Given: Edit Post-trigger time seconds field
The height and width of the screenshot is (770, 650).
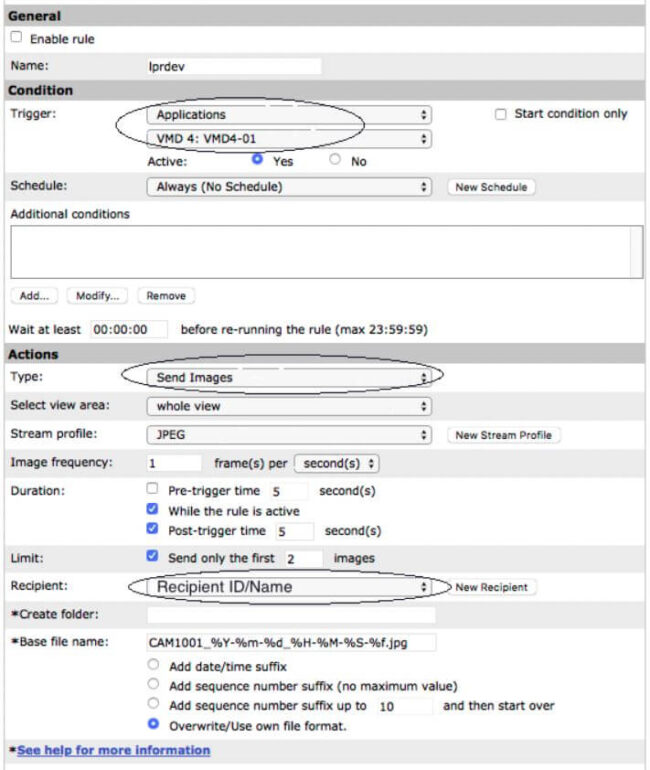Looking at the screenshot, I should point(294,531).
